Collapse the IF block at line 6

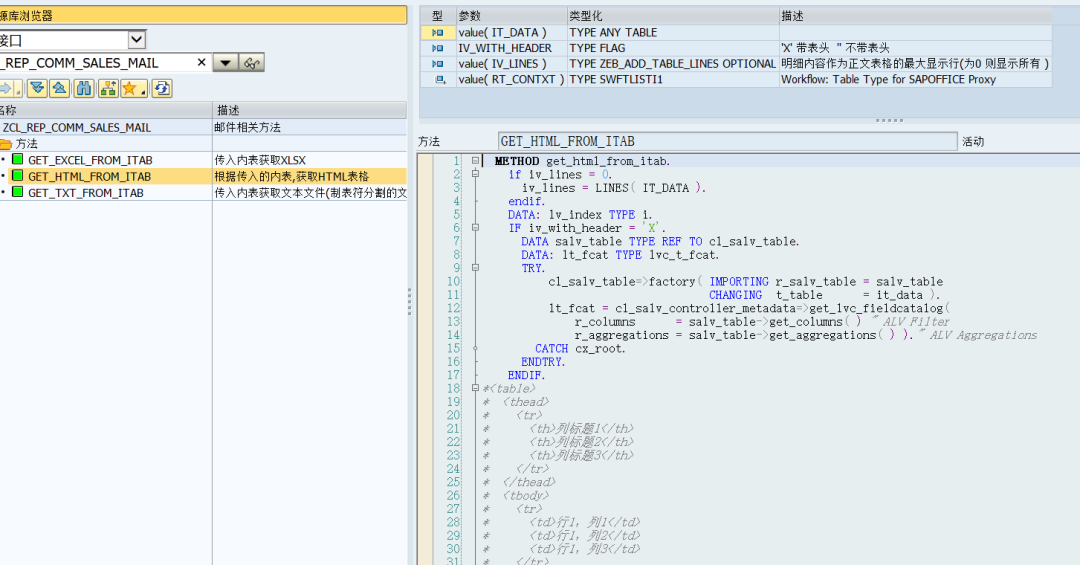475,227
